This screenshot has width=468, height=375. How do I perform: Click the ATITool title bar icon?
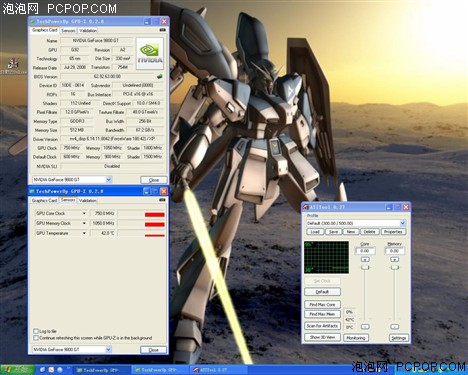click(x=306, y=207)
